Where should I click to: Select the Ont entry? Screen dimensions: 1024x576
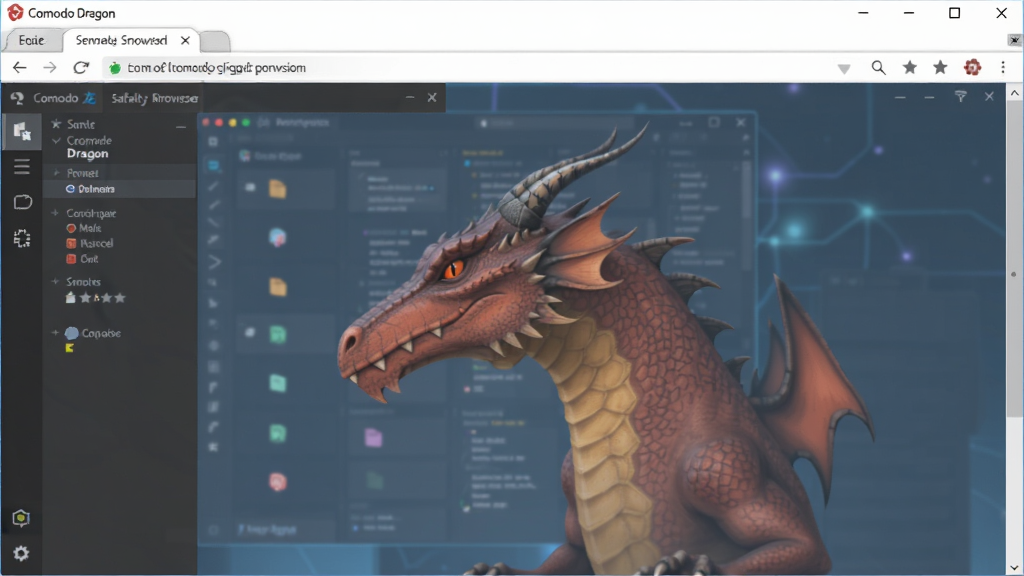[x=89, y=259]
